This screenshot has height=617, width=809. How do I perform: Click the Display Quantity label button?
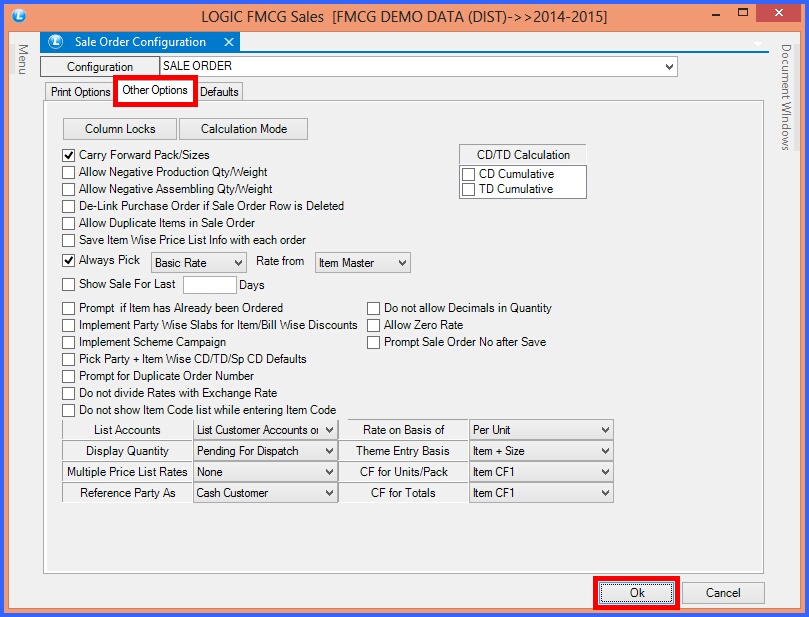tap(127, 451)
